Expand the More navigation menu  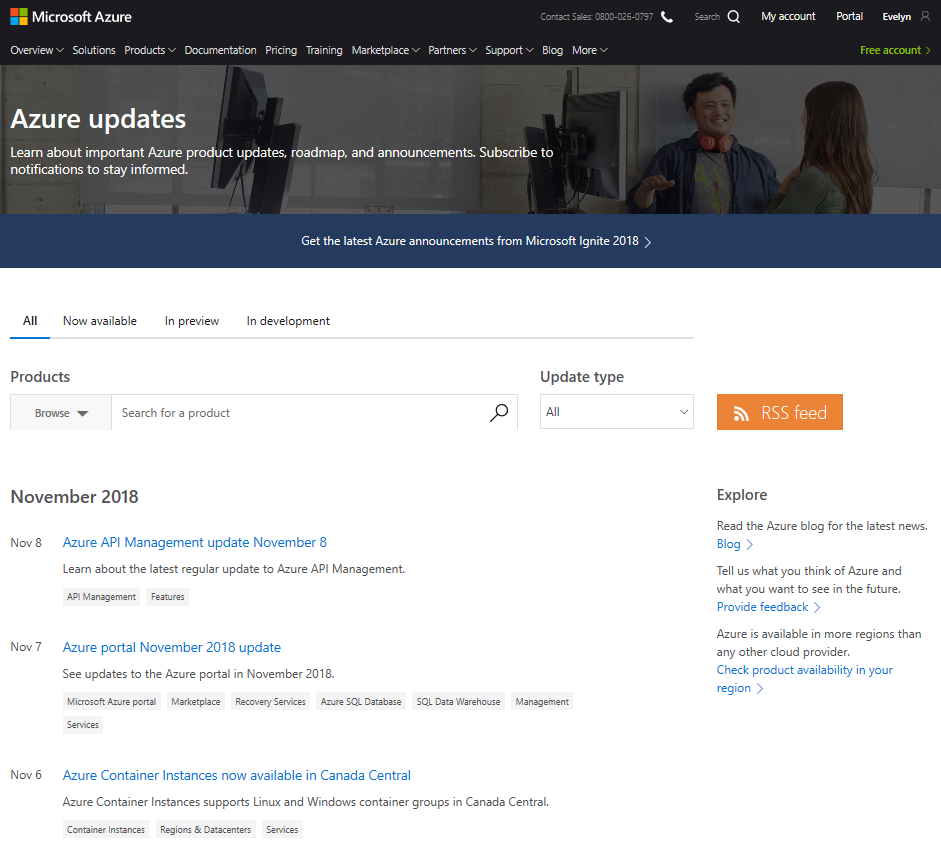(589, 49)
